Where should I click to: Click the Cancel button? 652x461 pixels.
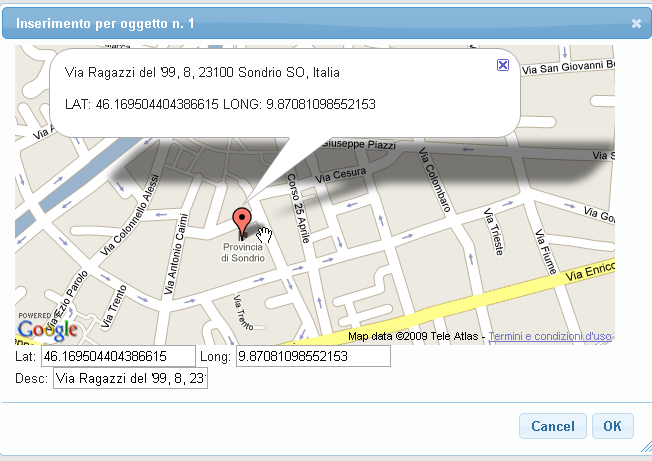click(x=553, y=426)
